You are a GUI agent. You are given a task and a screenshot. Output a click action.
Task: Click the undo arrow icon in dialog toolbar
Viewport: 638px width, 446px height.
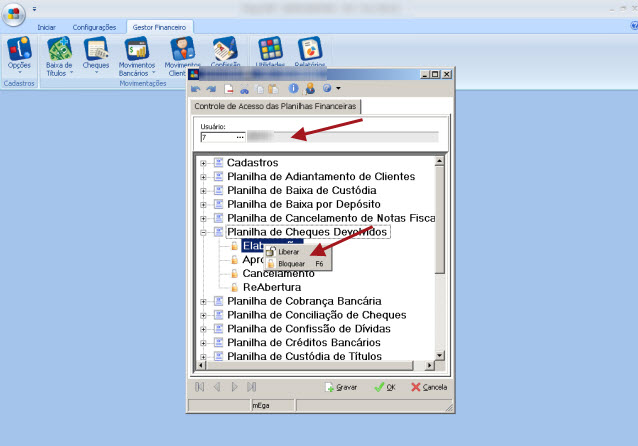pos(197,88)
